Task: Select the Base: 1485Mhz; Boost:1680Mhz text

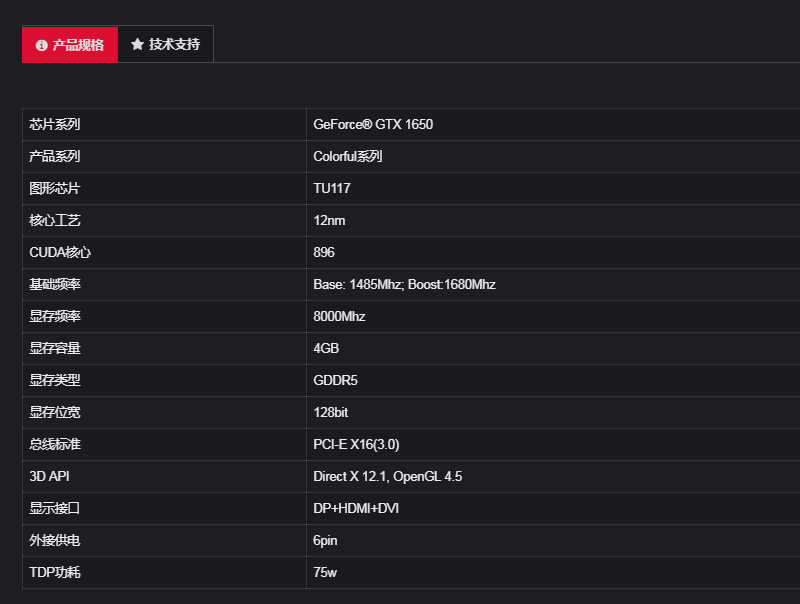Action: point(404,284)
